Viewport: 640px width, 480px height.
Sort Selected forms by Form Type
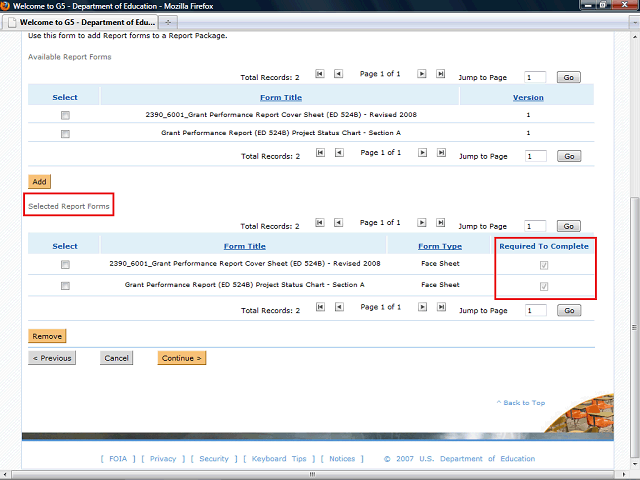[440, 246]
